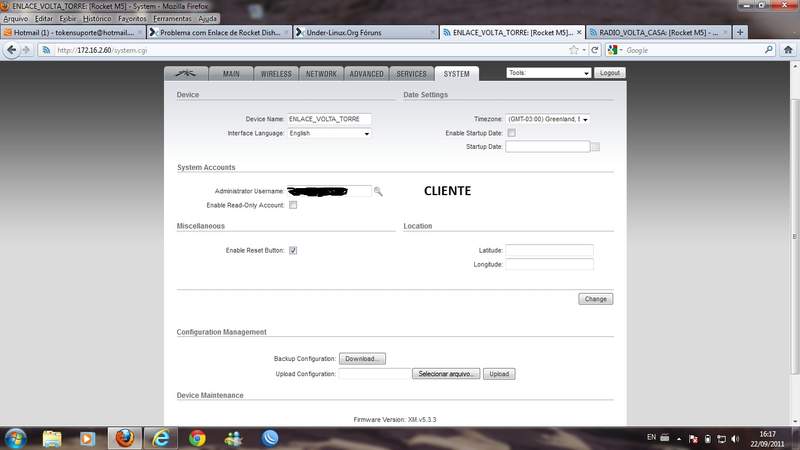Image resolution: width=800 pixels, height=450 pixels.
Task: Click network tray icon
Action: [721, 439]
